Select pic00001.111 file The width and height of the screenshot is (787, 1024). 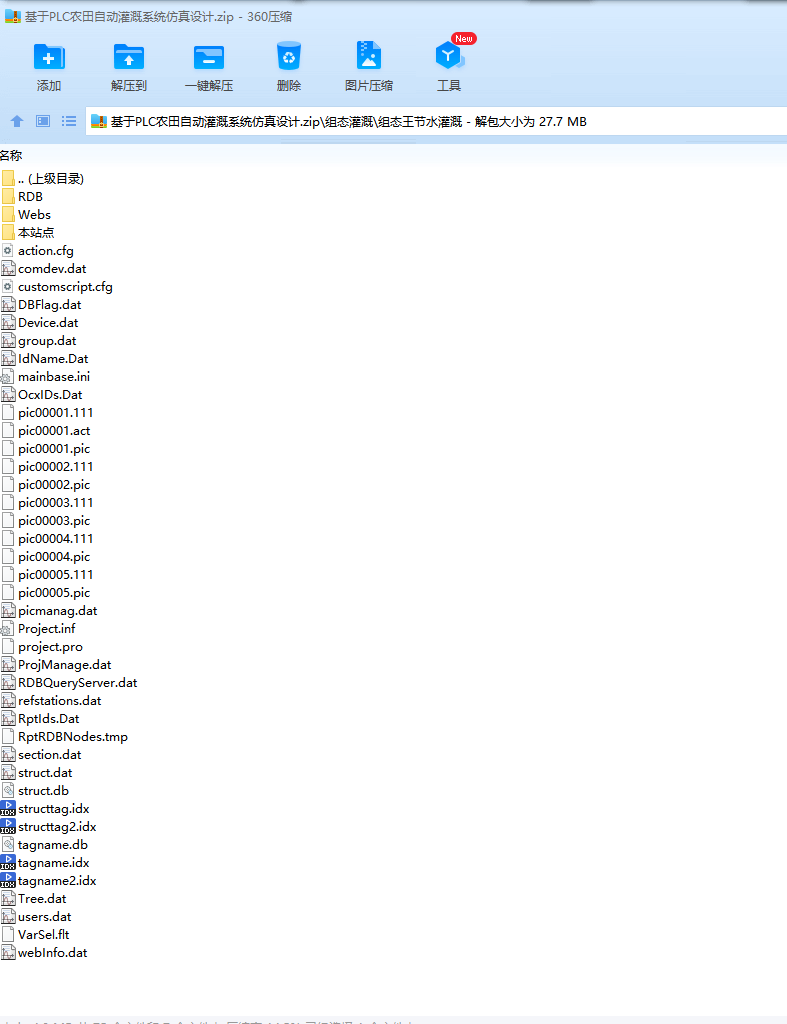point(56,413)
